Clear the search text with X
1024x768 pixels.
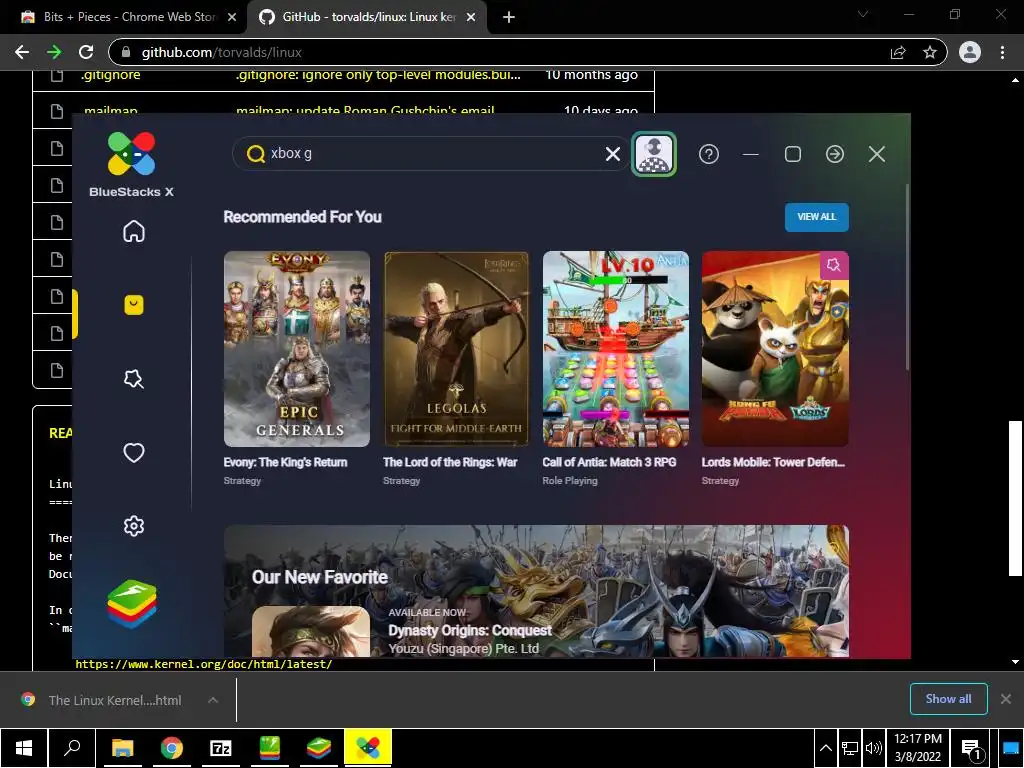click(613, 153)
